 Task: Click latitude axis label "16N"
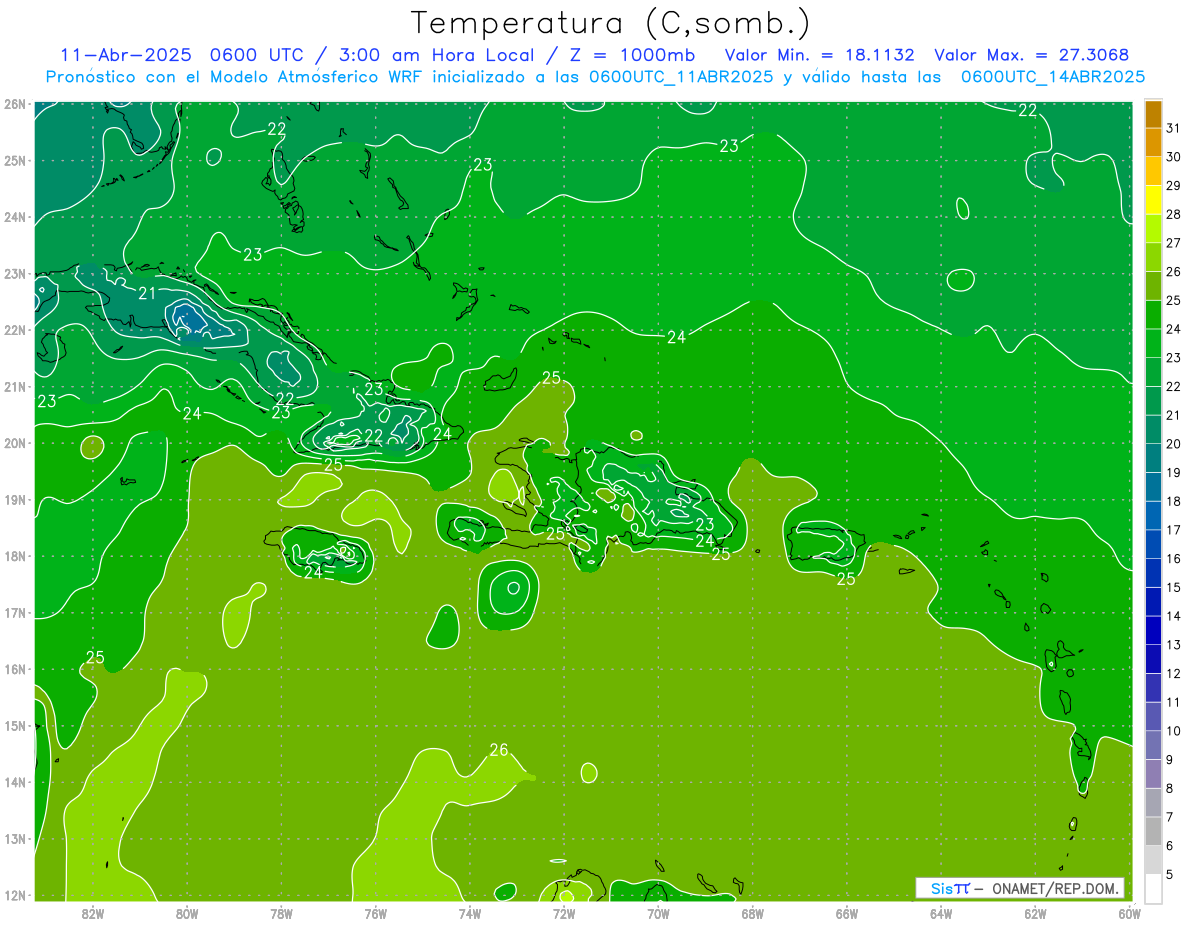pyautogui.click(x=15, y=669)
